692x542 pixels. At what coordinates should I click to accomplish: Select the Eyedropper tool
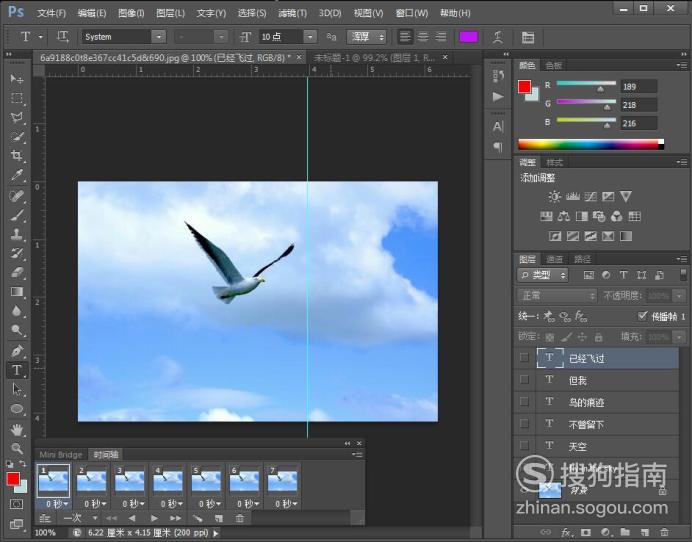17,175
